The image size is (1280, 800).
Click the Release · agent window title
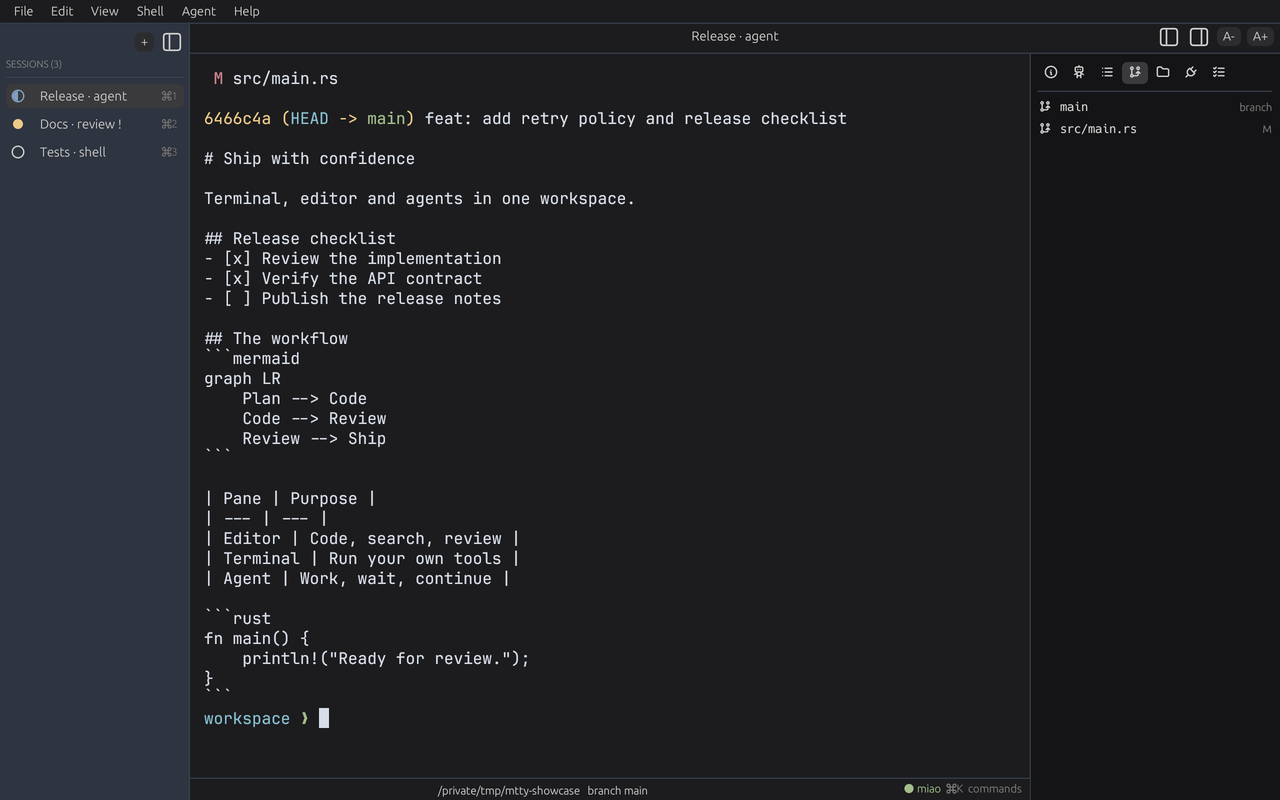coord(734,36)
